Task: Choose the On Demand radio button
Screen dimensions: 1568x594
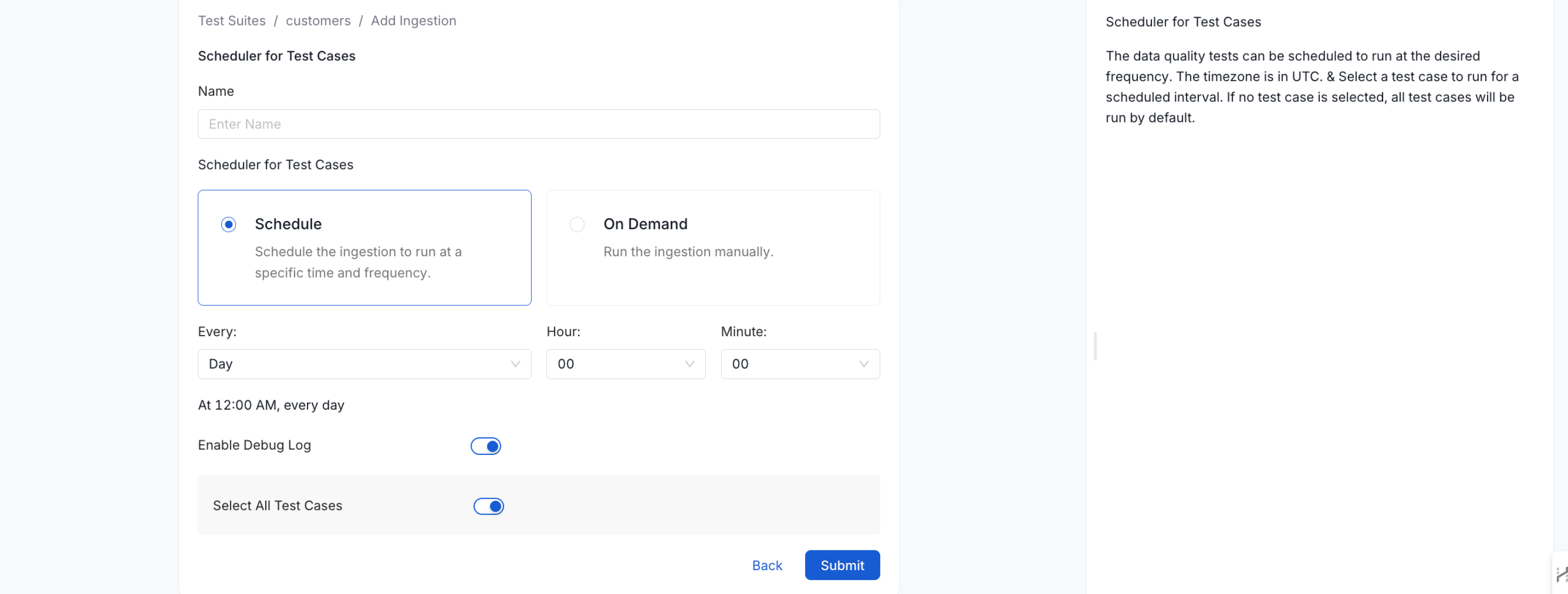Action: (x=576, y=225)
